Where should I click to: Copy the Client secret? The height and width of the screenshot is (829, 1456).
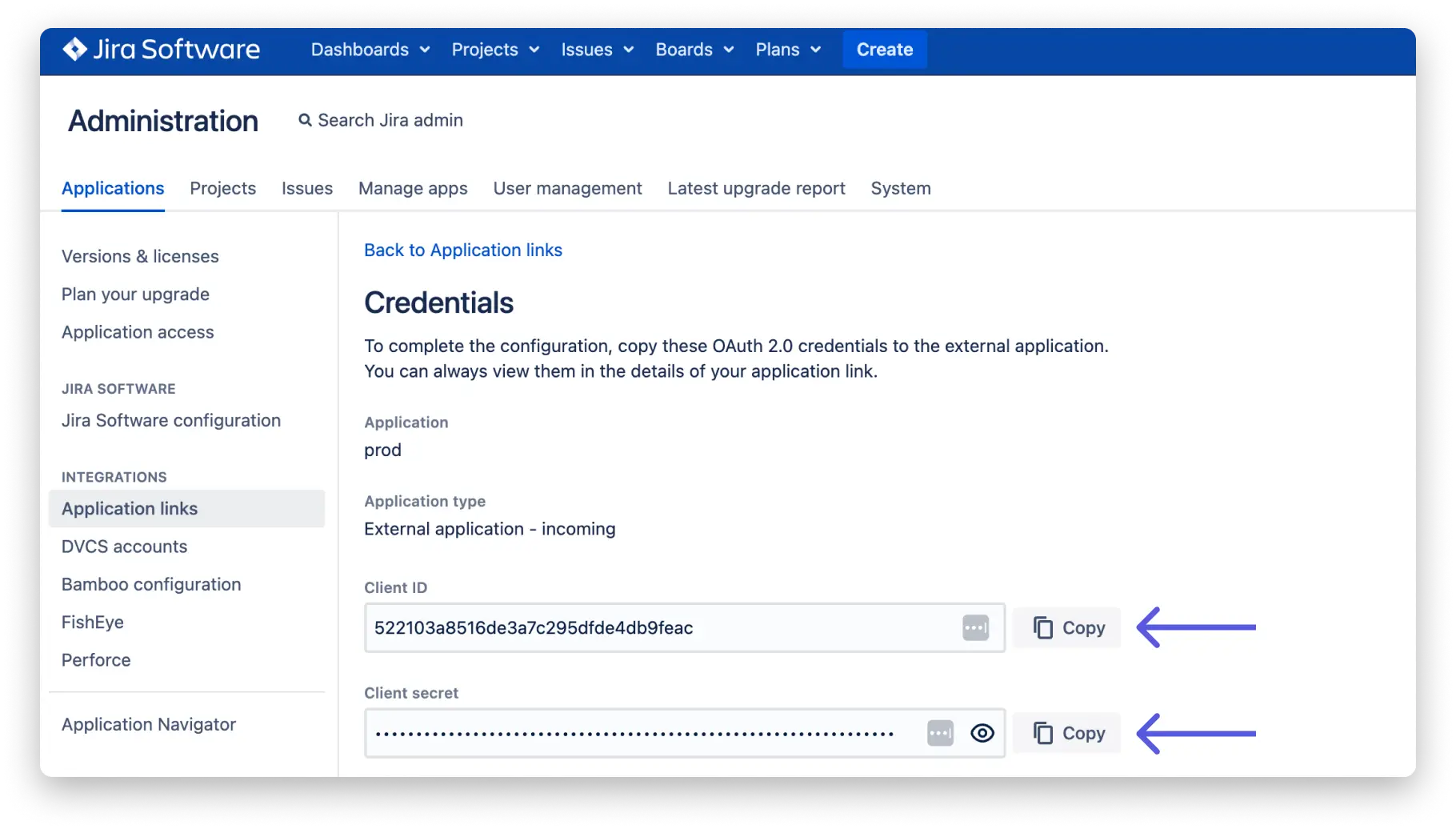pyautogui.click(x=1067, y=733)
